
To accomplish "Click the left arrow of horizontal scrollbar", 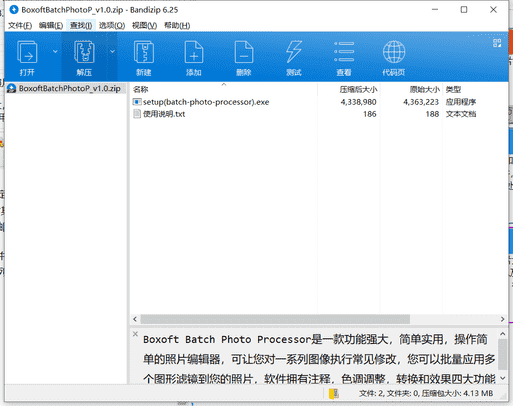I will pos(135,319).
